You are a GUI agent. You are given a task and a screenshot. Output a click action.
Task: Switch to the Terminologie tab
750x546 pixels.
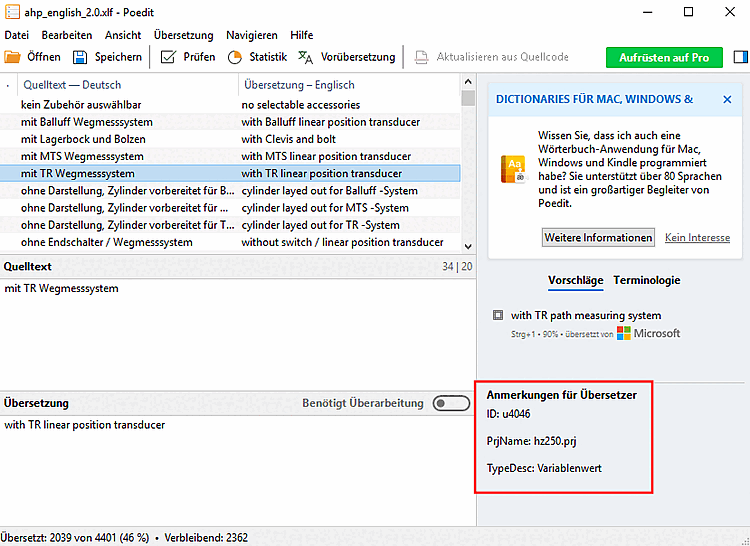[x=647, y=280]
